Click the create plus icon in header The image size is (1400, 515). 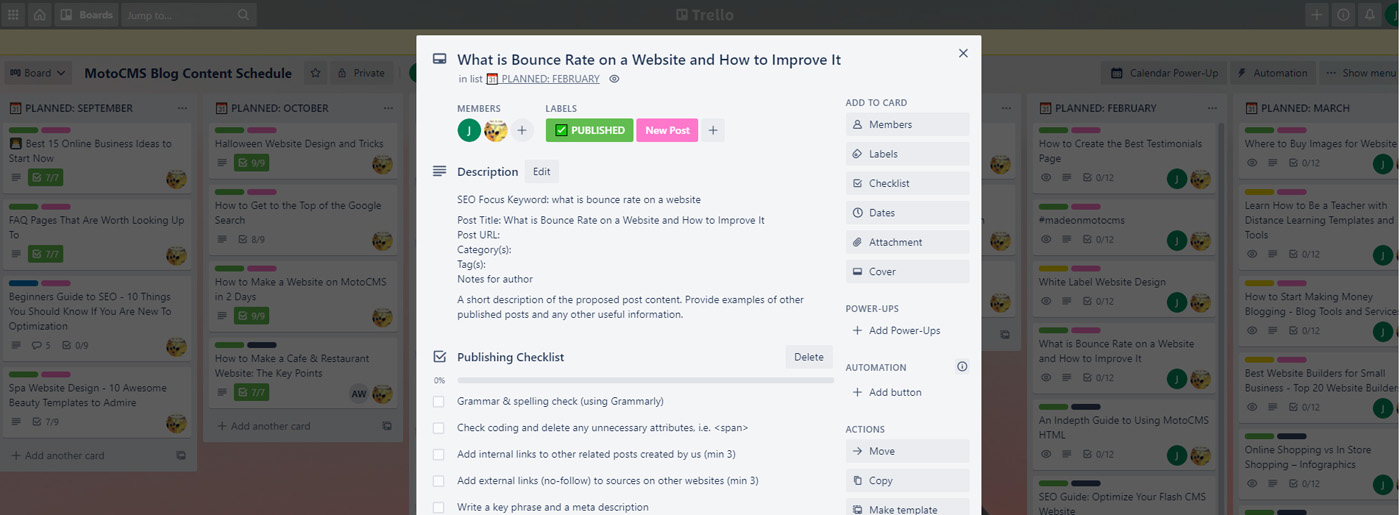[x=1317, y=15]
